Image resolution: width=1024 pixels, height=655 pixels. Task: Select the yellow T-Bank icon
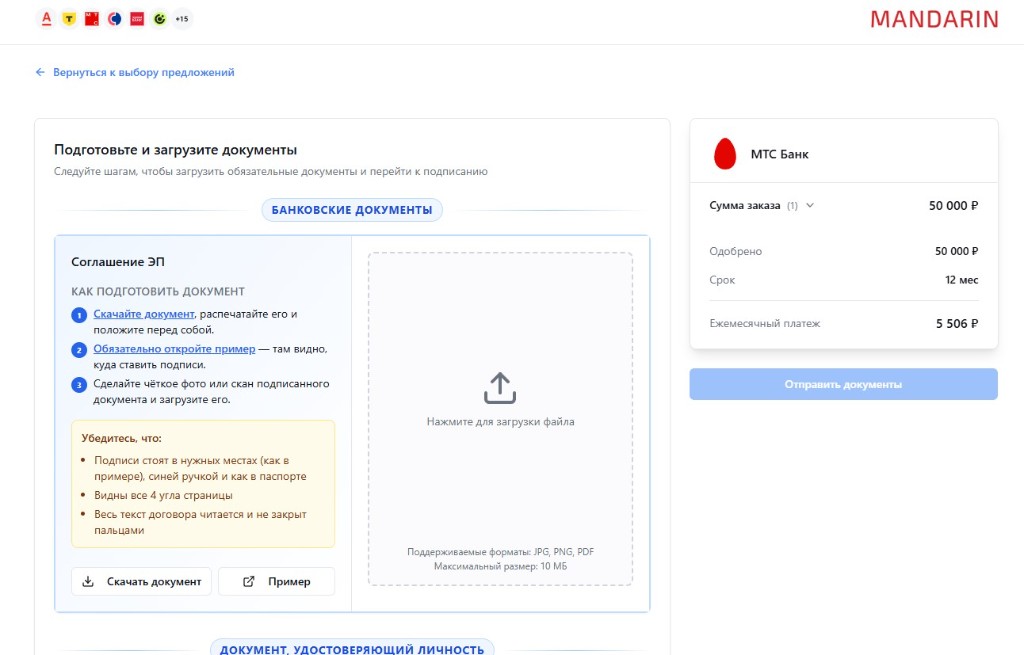(68, 18)
